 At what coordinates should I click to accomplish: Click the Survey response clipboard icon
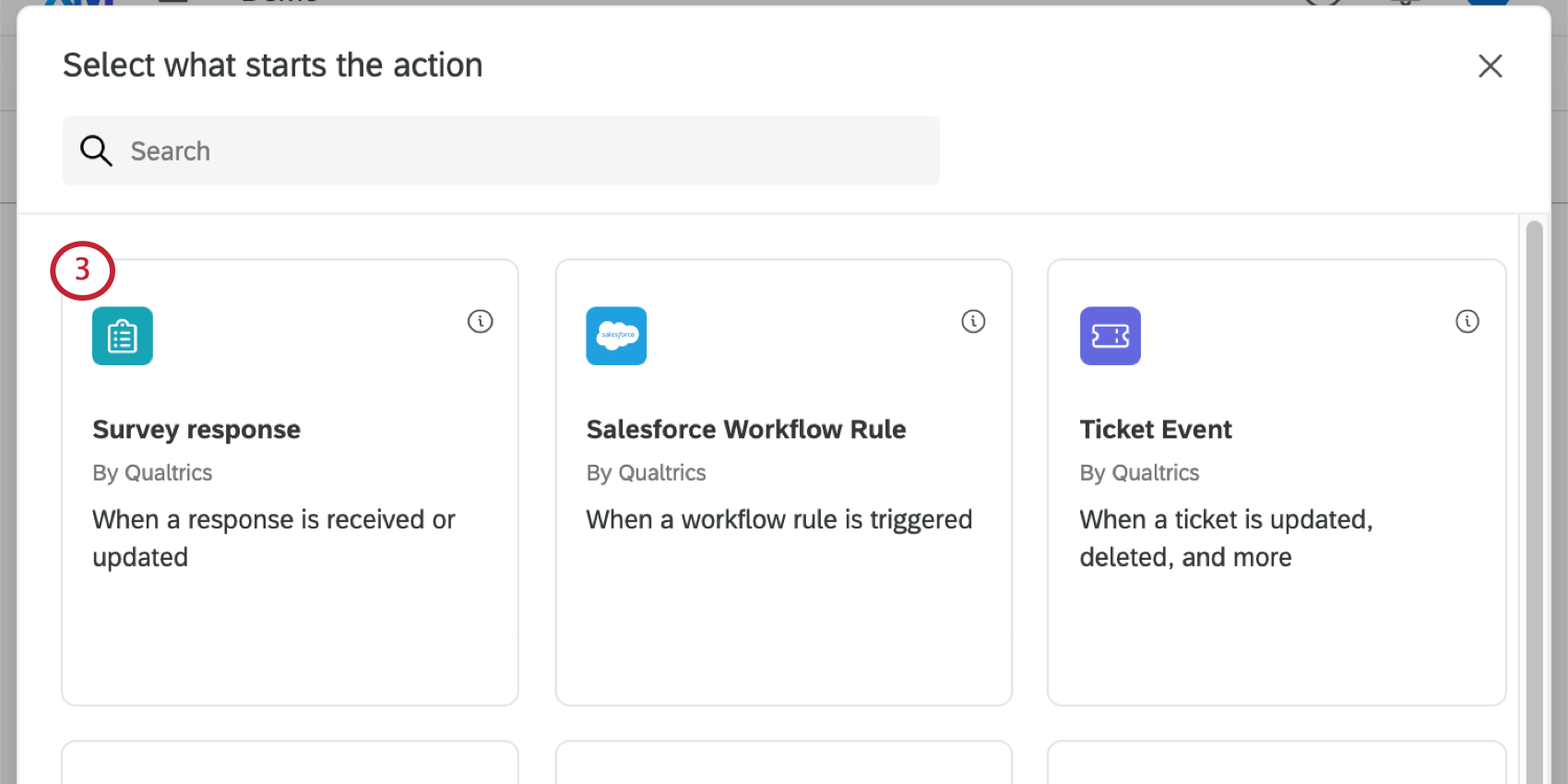tap(123, 336)
